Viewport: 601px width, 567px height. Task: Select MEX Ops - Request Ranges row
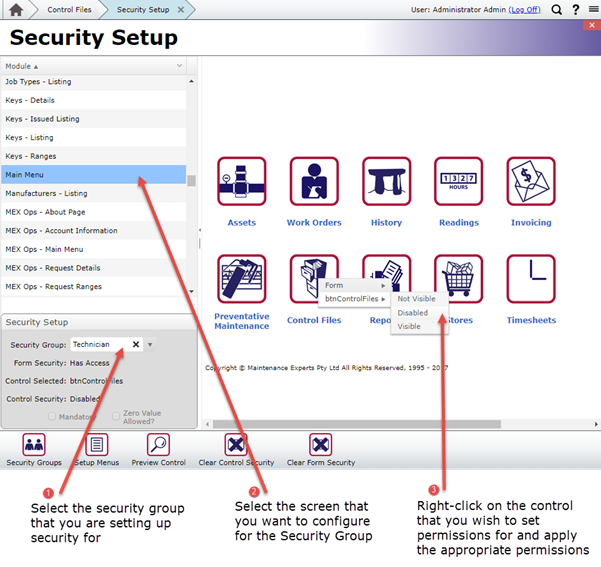[94, 286]
